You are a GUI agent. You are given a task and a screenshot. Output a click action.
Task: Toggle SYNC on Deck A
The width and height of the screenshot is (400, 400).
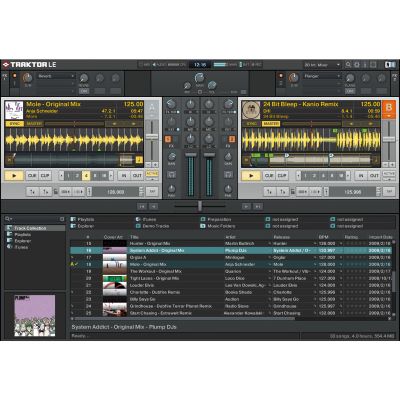[15, 124]
